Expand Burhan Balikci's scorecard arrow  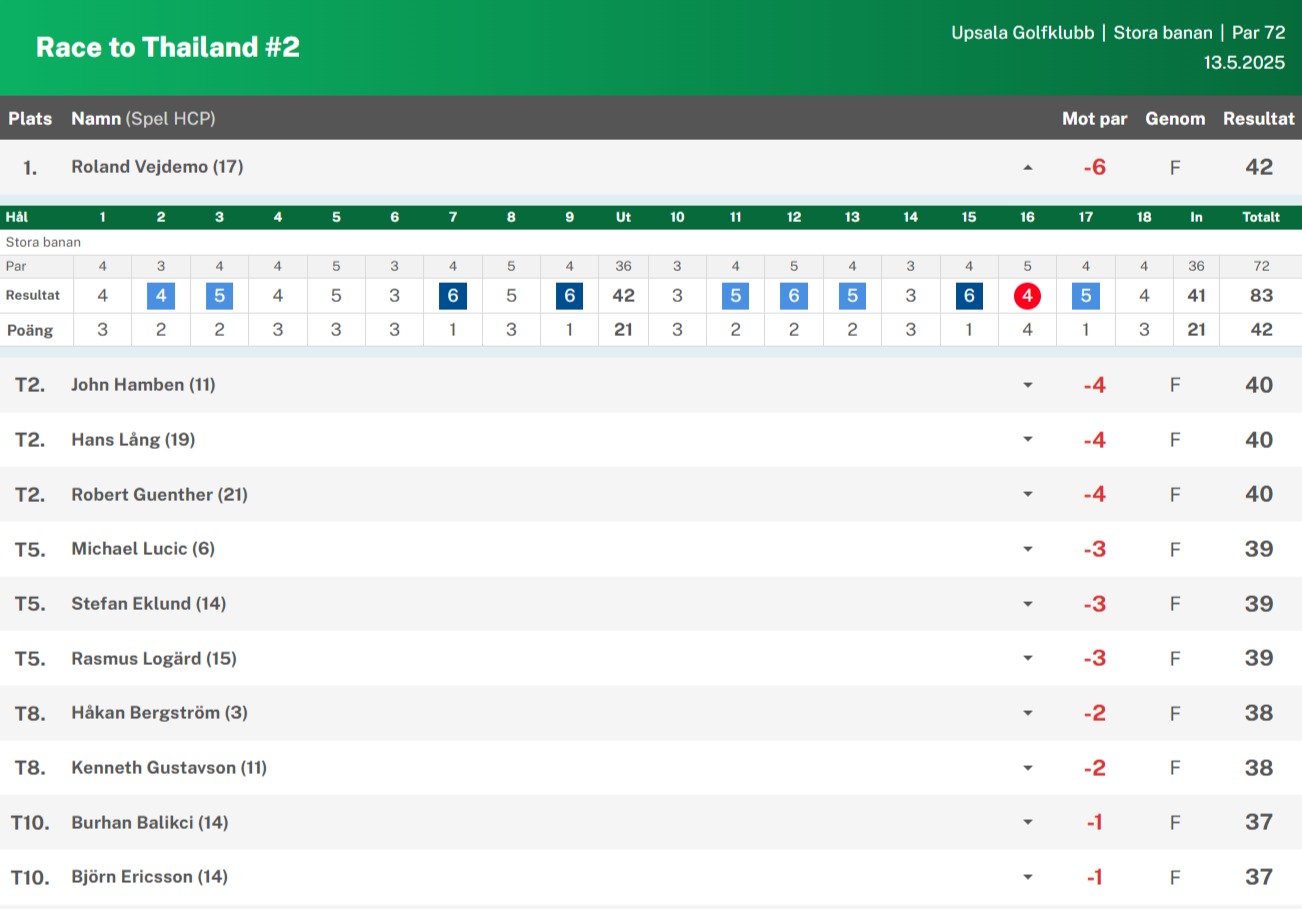1027,822
